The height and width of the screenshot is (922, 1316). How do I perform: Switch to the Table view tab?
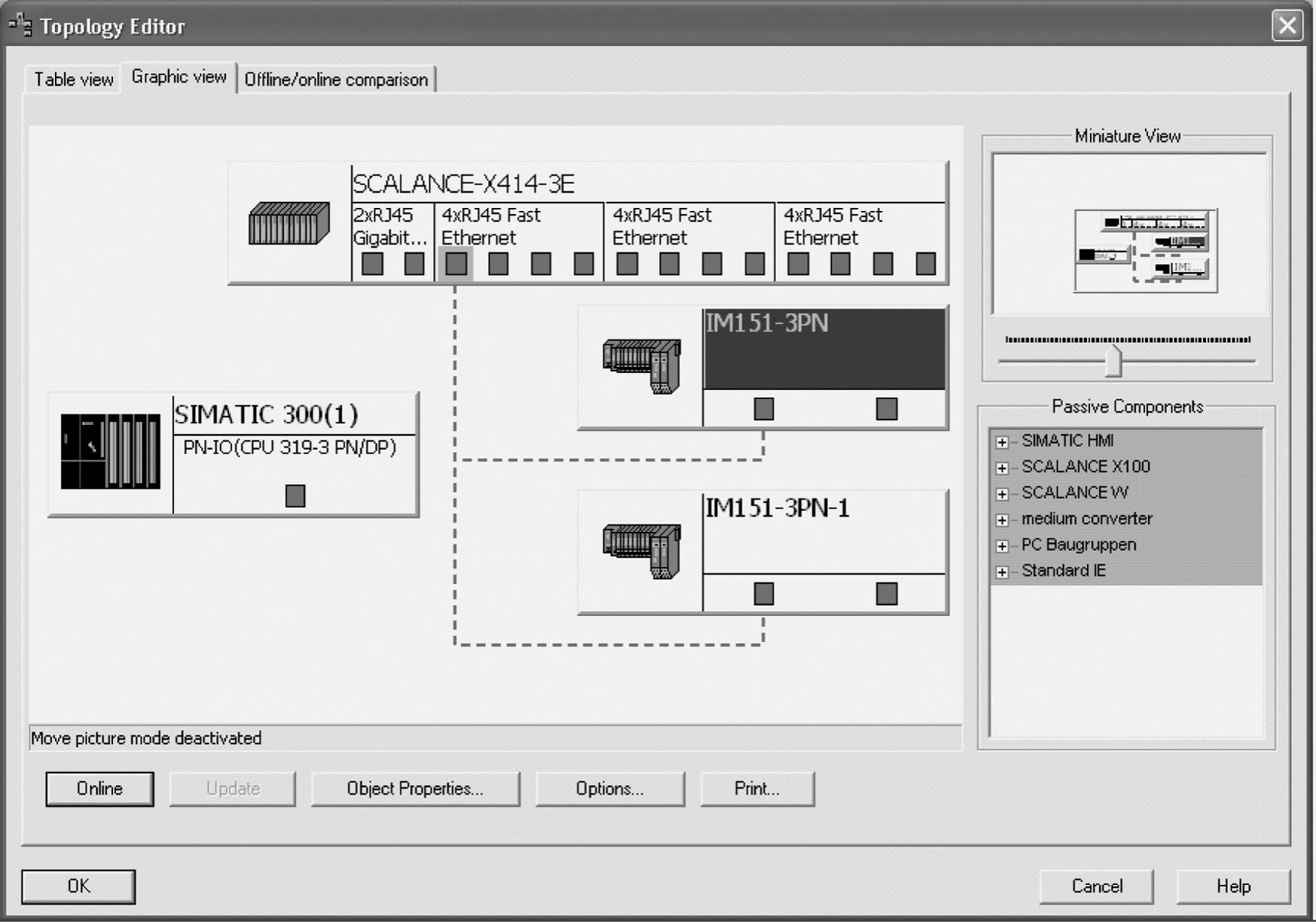pyautogui.click(x=73, y=79)
